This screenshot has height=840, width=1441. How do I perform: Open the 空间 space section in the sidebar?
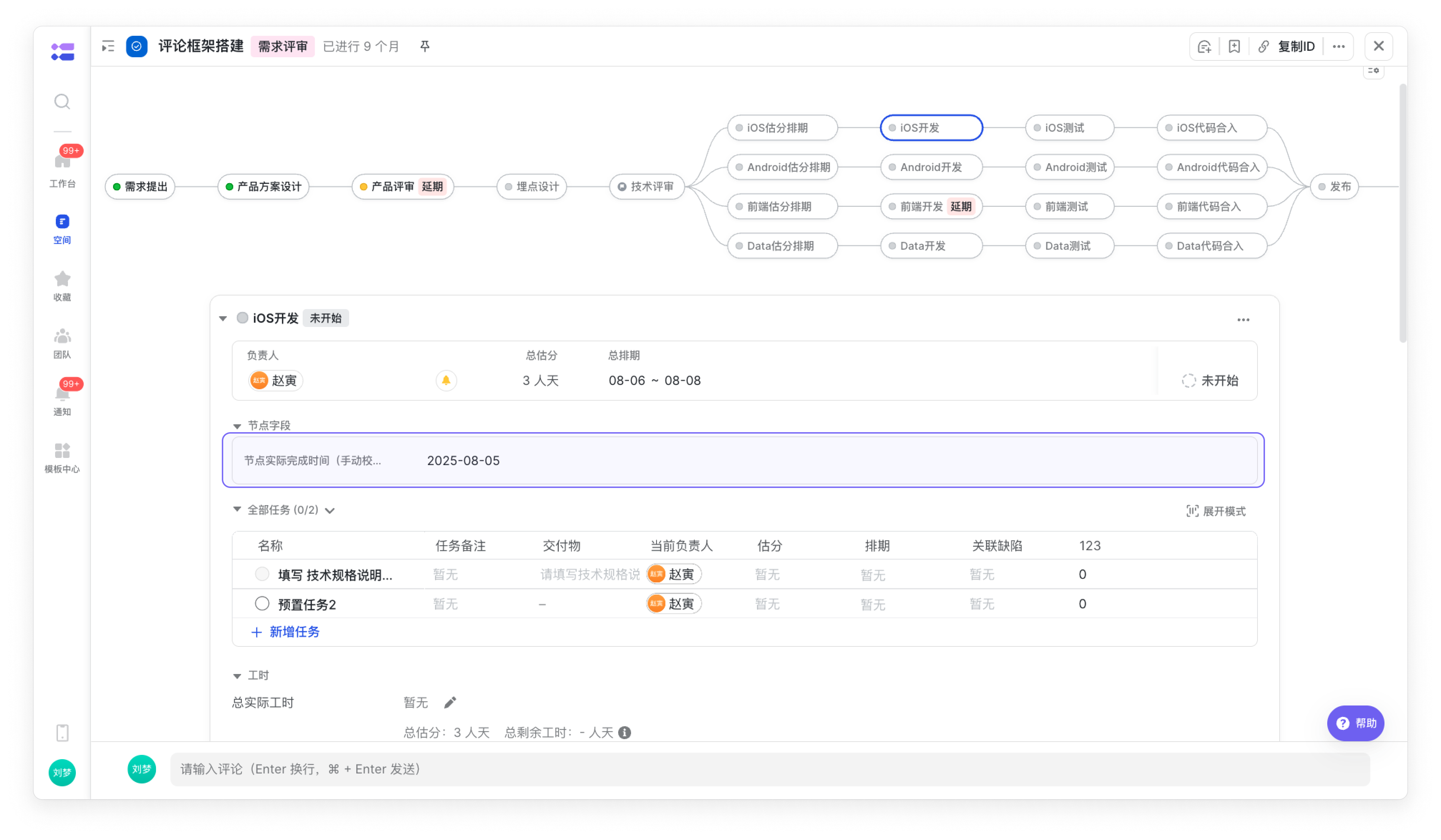(62, 229)
